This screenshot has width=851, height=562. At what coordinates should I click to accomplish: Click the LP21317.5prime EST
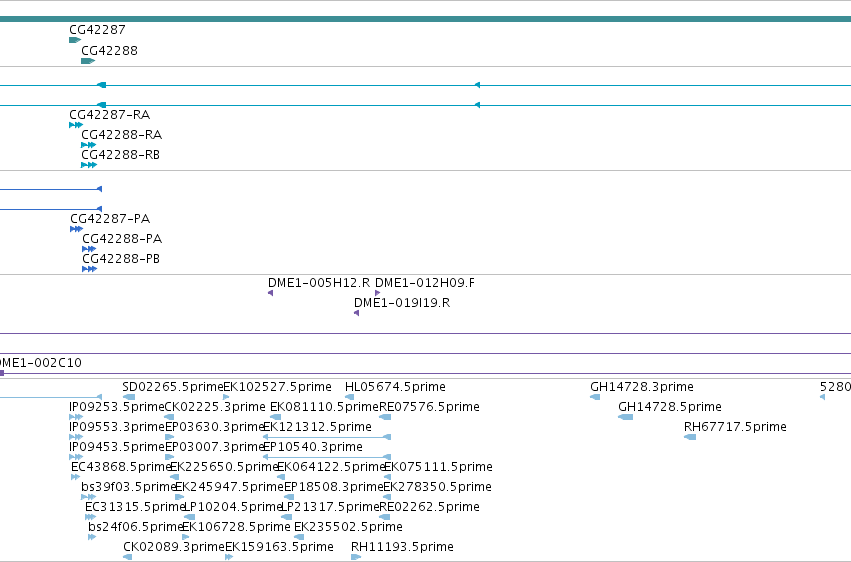click(x=330, y=507)
